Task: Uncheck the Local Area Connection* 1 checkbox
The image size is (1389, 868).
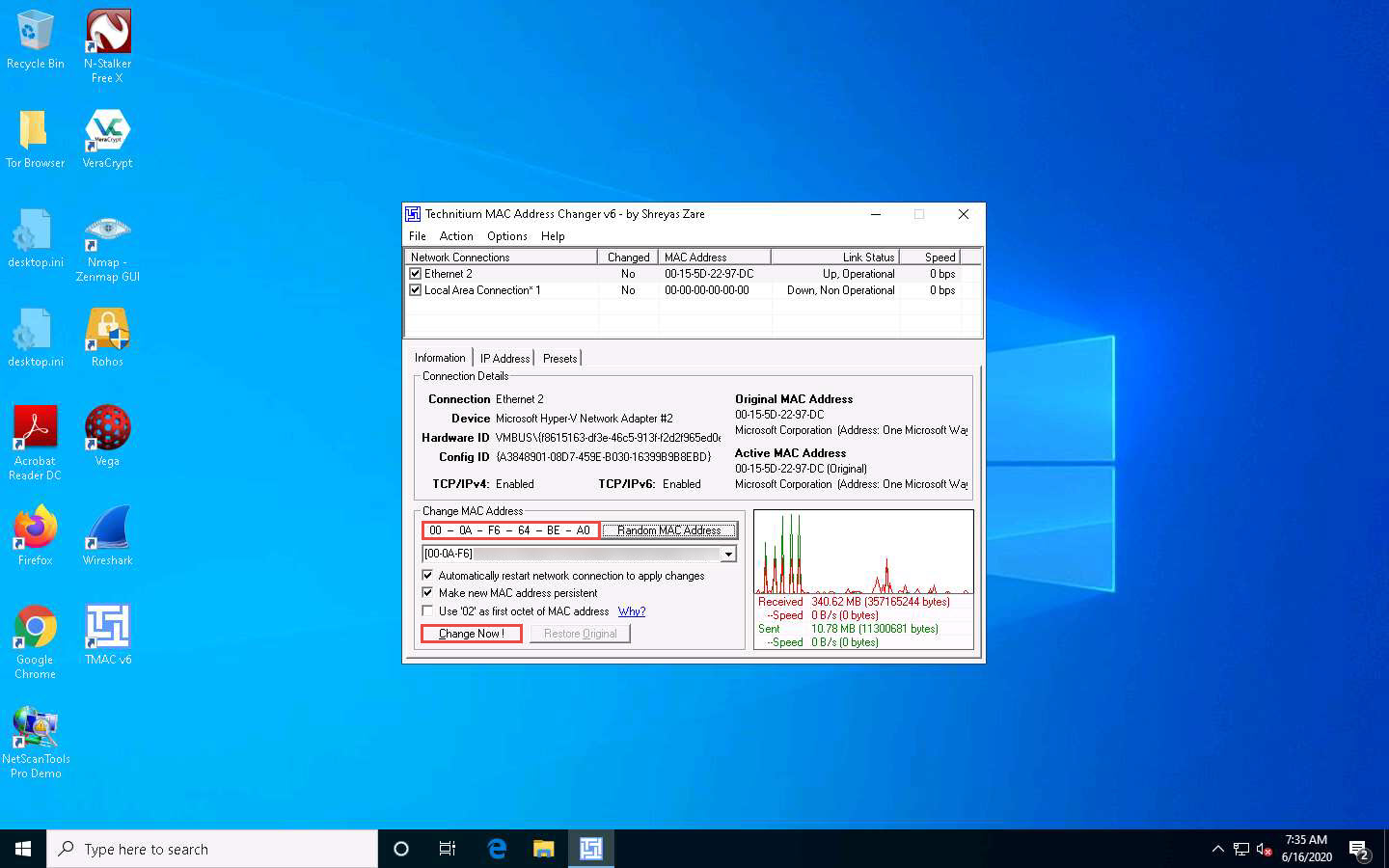Action: click(416, 290)
